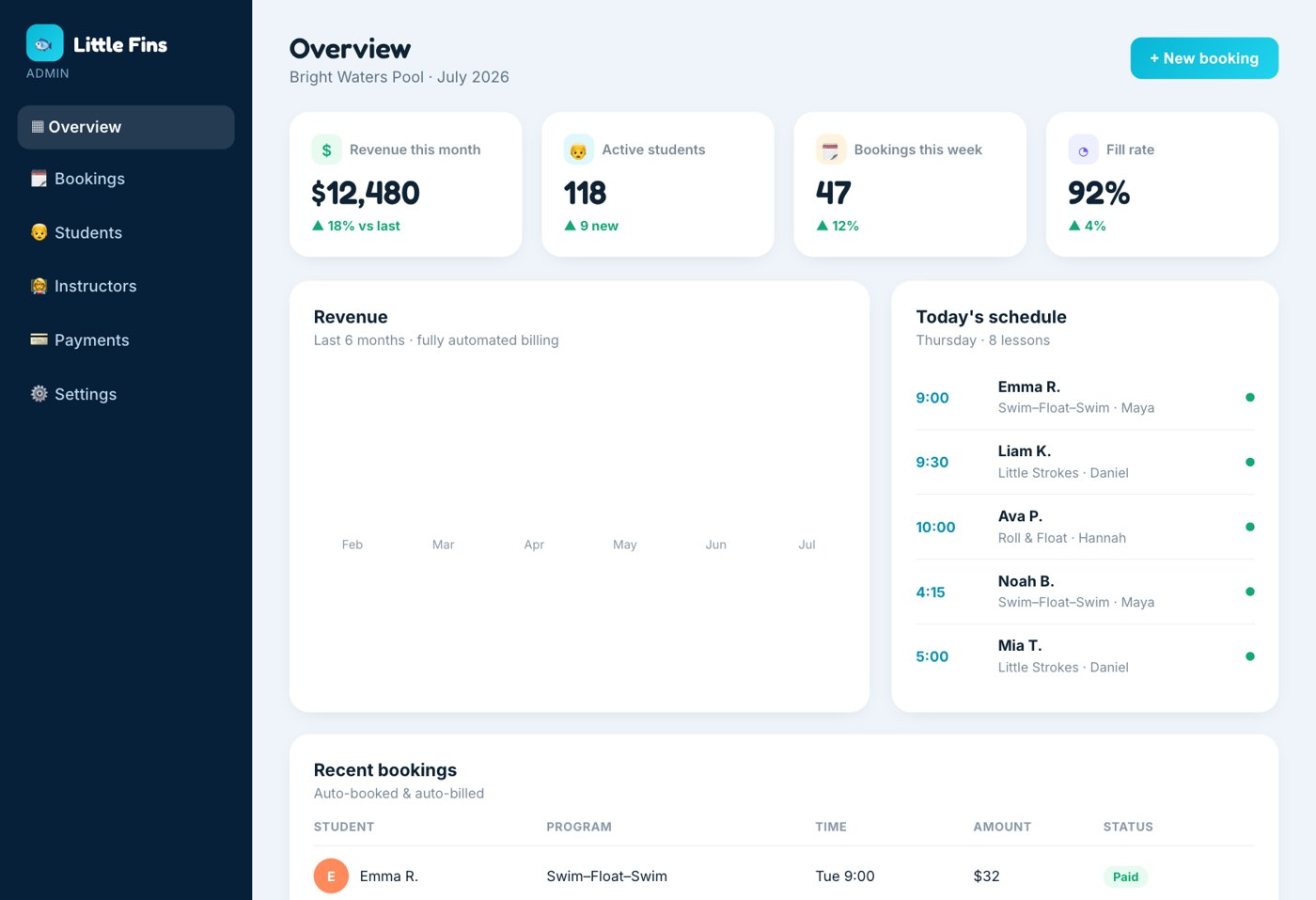Click the Today's schedule heading
This screenshot has height=900, width=1316.
tap(991, 317)
